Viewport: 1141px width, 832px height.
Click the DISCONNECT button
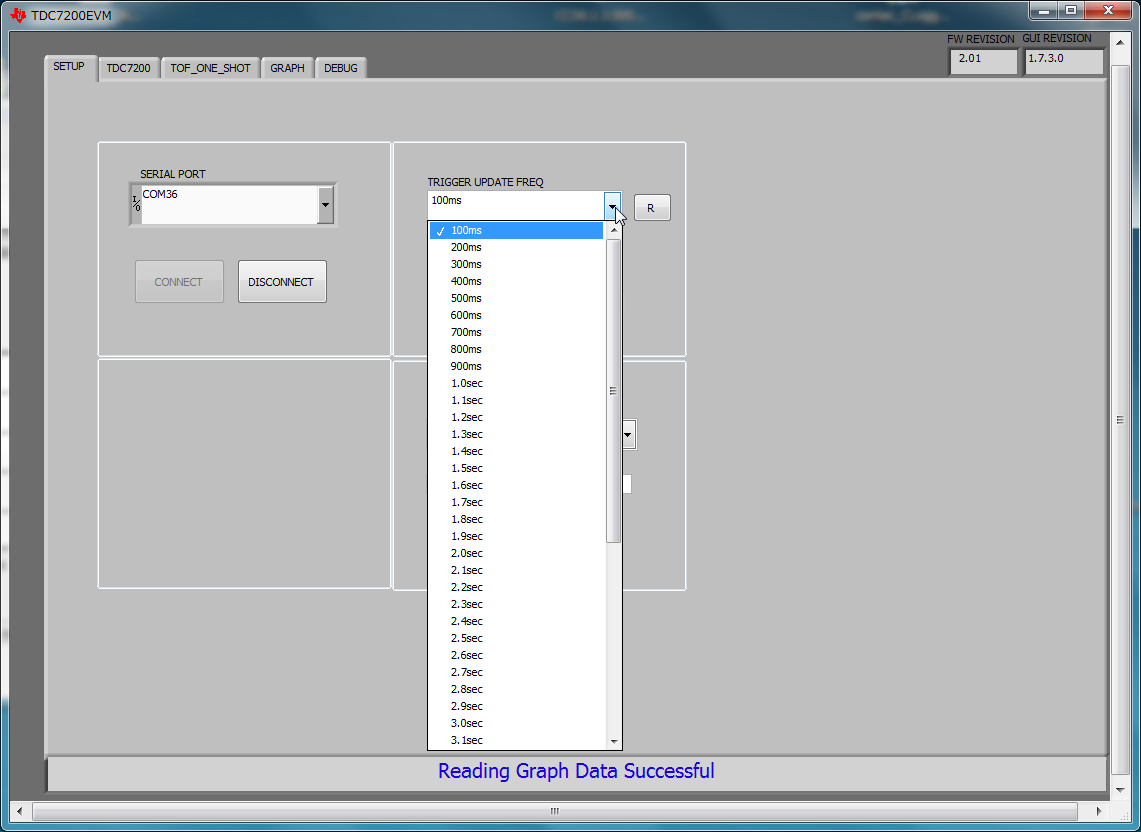[x=282, y=282]
